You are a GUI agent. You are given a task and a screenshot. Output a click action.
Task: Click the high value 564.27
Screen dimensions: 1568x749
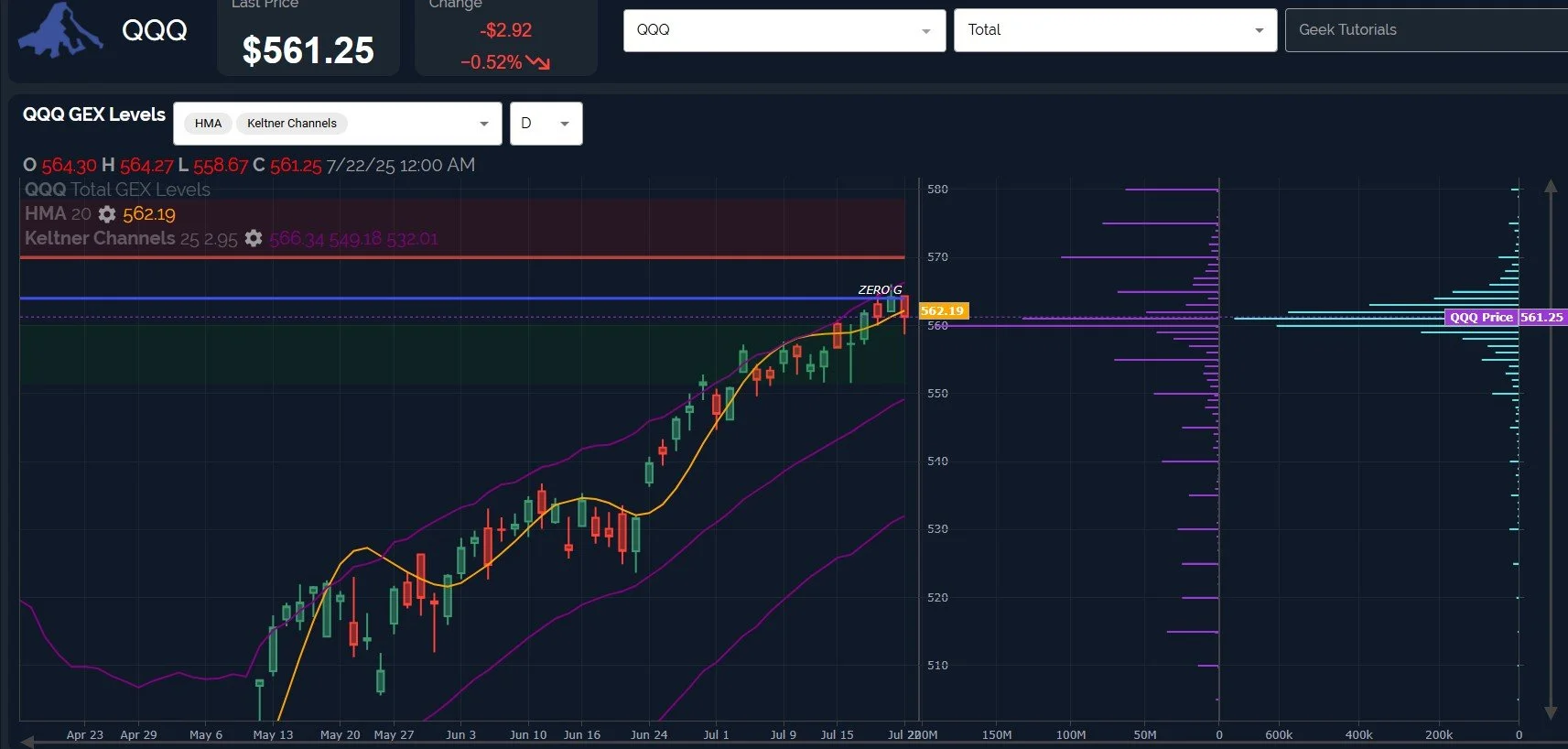[146, 166]
